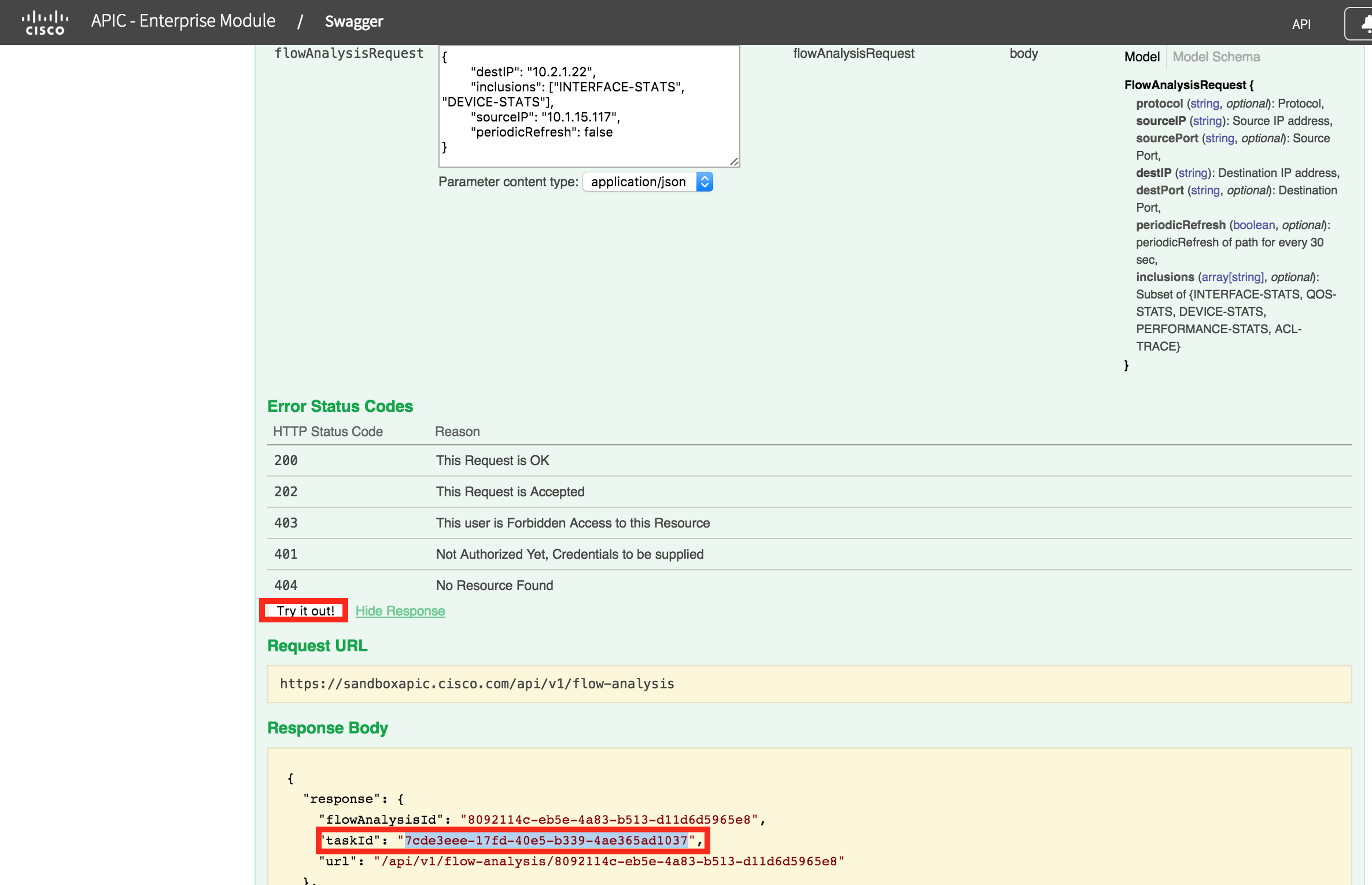Click the Reason column header
This screenshot has width=1372, height=885.
[x=457, y=432]
